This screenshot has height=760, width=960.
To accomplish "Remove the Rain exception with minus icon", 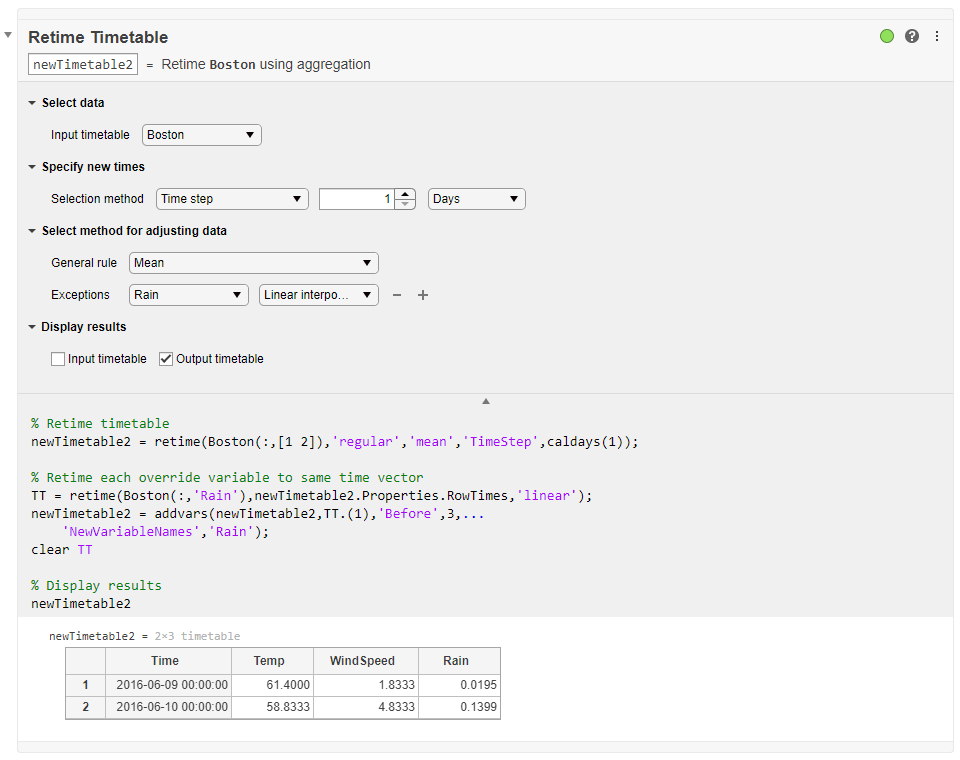I will click(397, 295).
